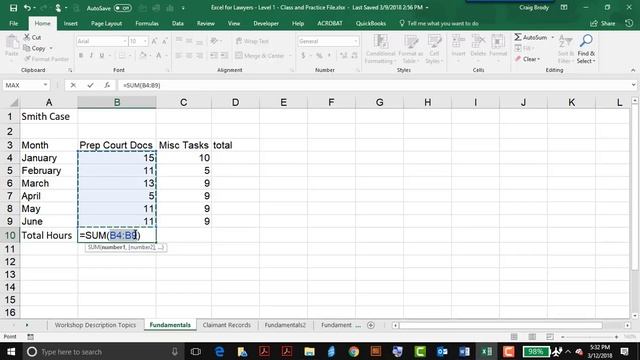Select the Fundamentals sheet tab
640x360 pixels.
(x=170, y=325)
